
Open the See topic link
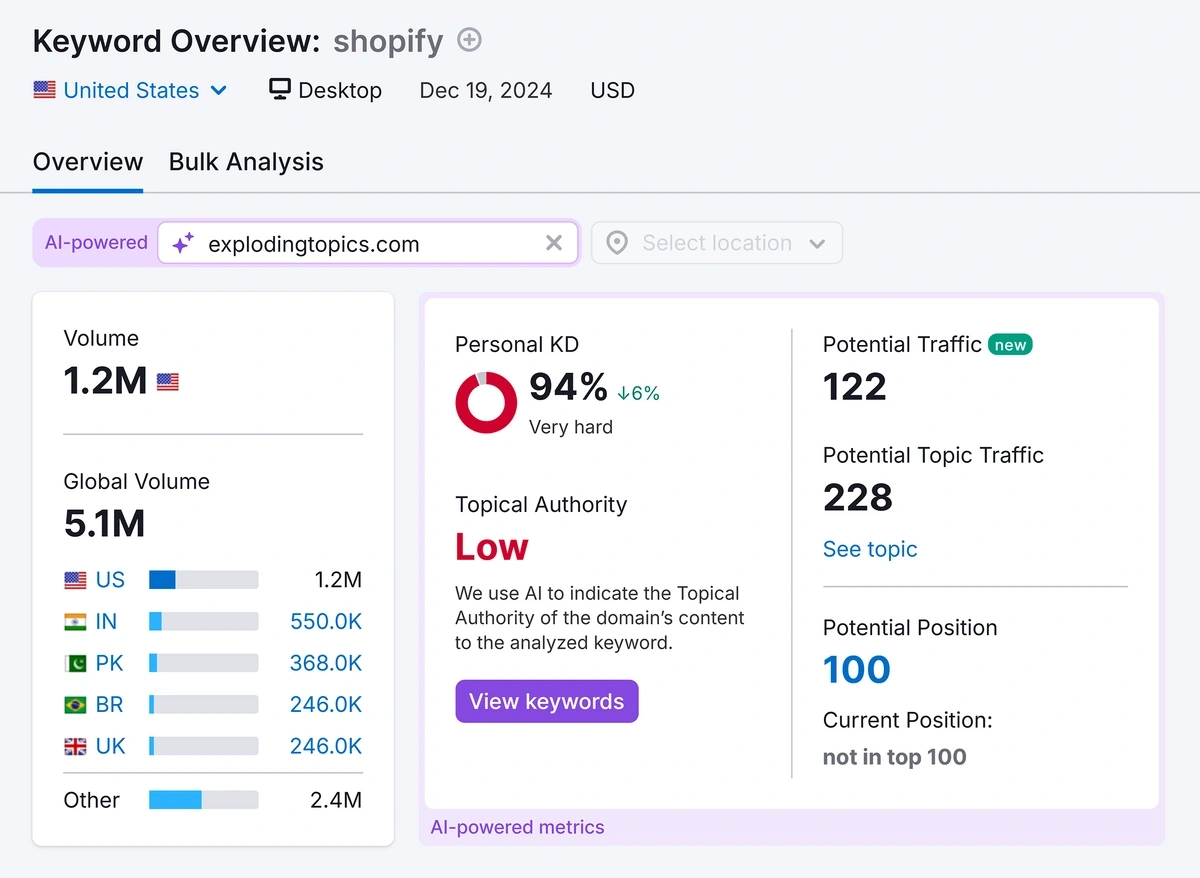(x=870, y=549)
